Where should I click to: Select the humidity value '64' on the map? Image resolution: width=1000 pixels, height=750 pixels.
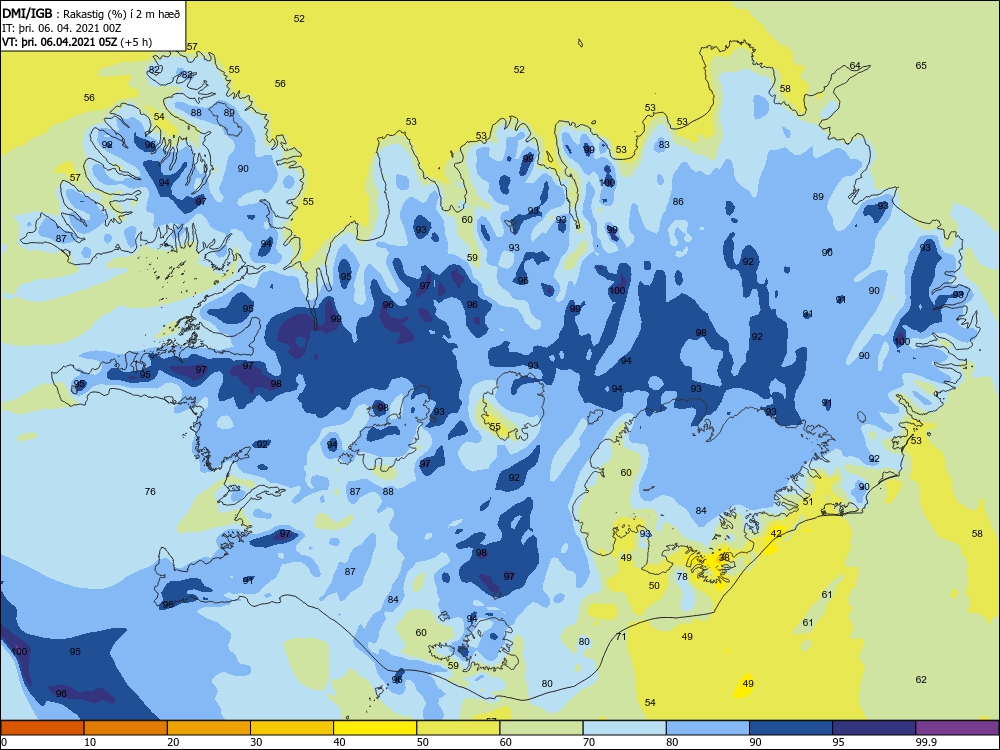pyautogui.click(x=855, y=66)
